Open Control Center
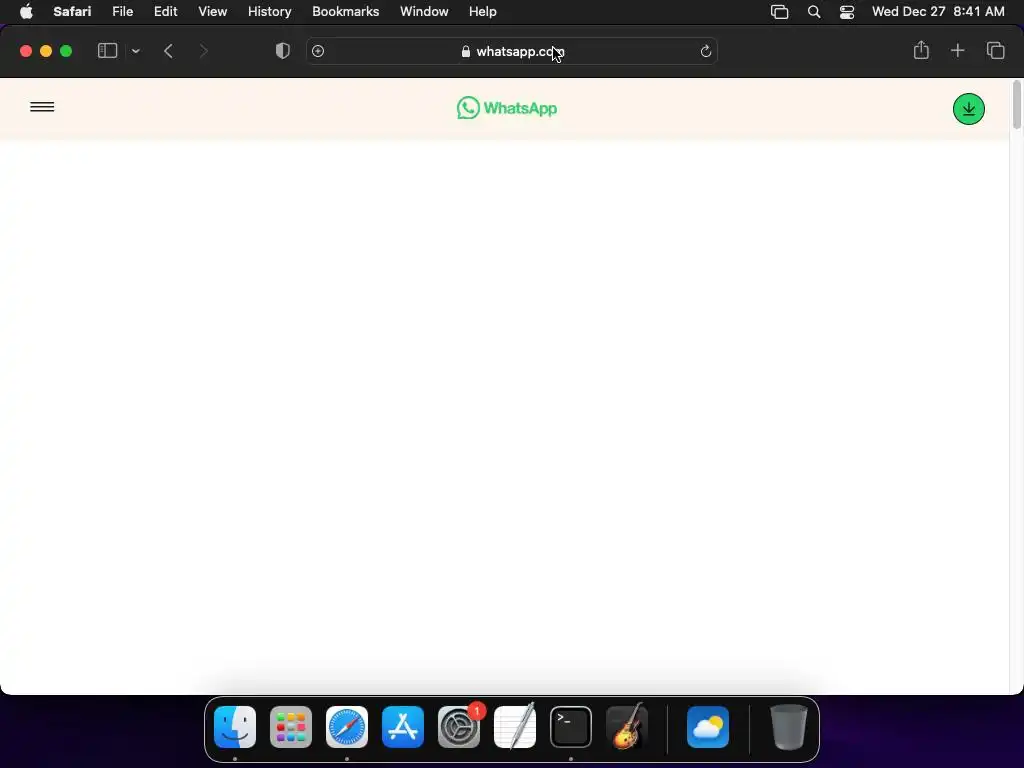Image resolution: width=1024 pixels, height=768 pixels. pyautogui.click(x=847, y=12)
